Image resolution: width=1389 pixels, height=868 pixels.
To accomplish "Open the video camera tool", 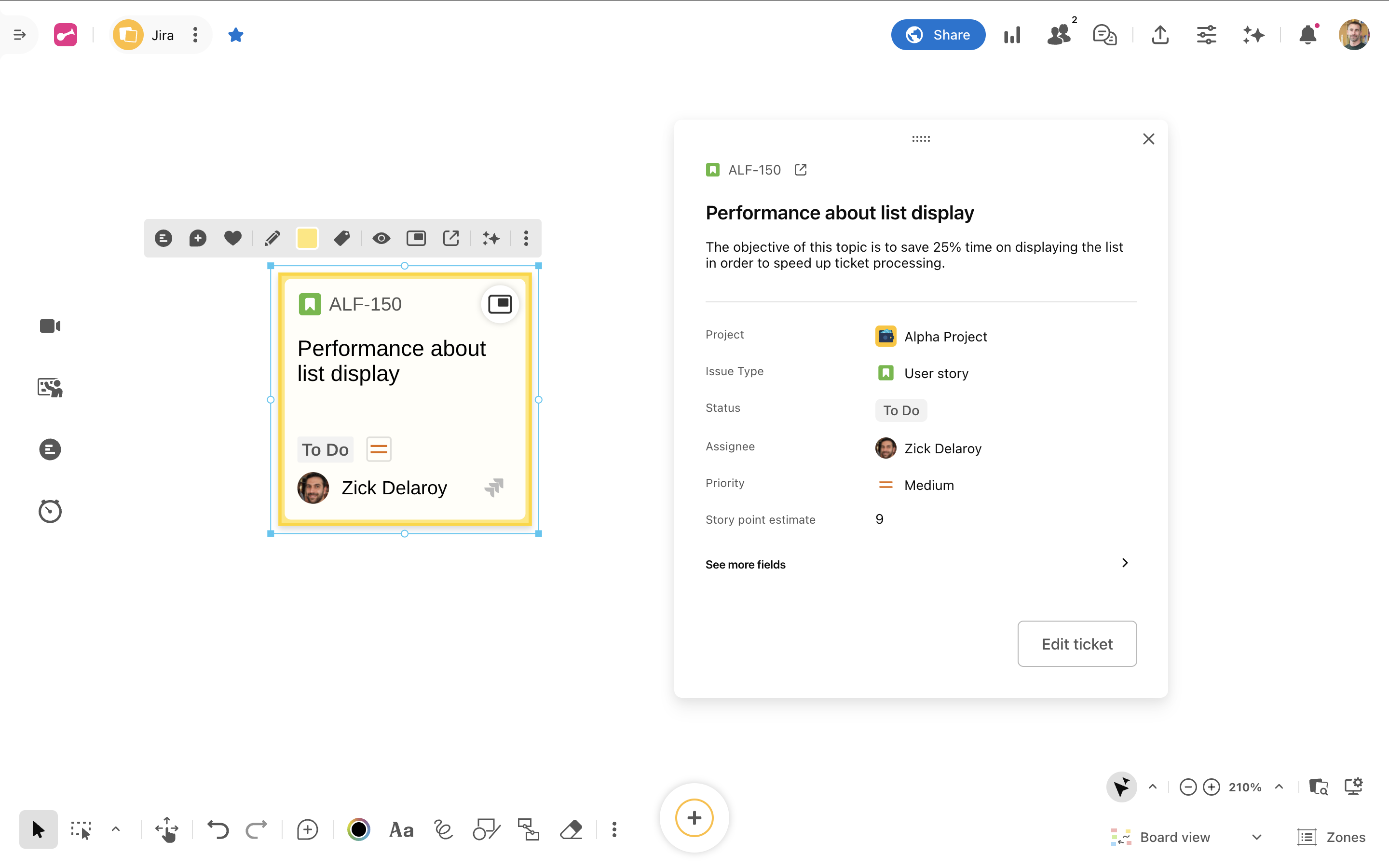I will [x=50, y=326].
